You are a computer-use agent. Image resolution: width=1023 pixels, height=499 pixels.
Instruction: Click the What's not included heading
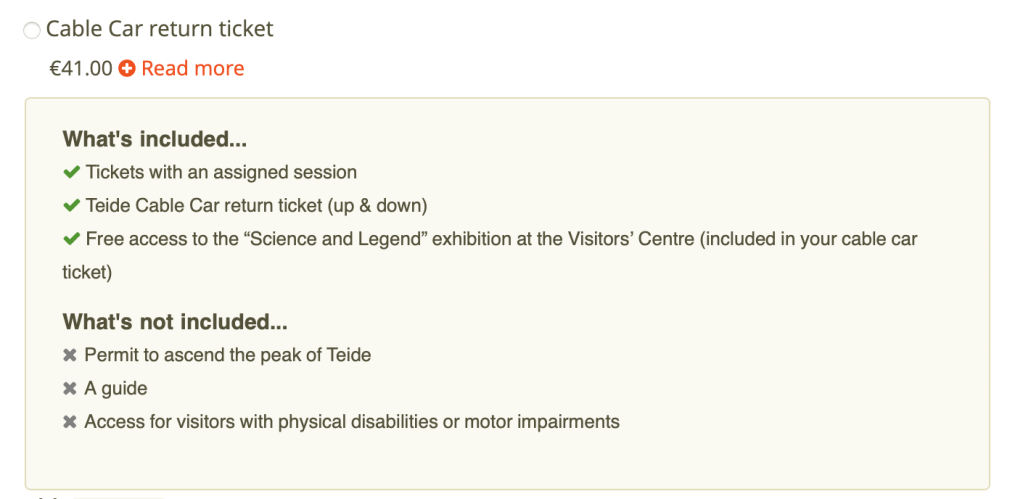pos(175,321)
